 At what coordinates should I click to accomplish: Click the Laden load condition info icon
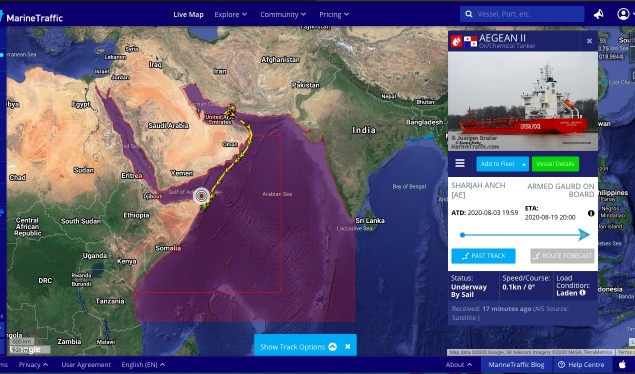coord(582,293)
